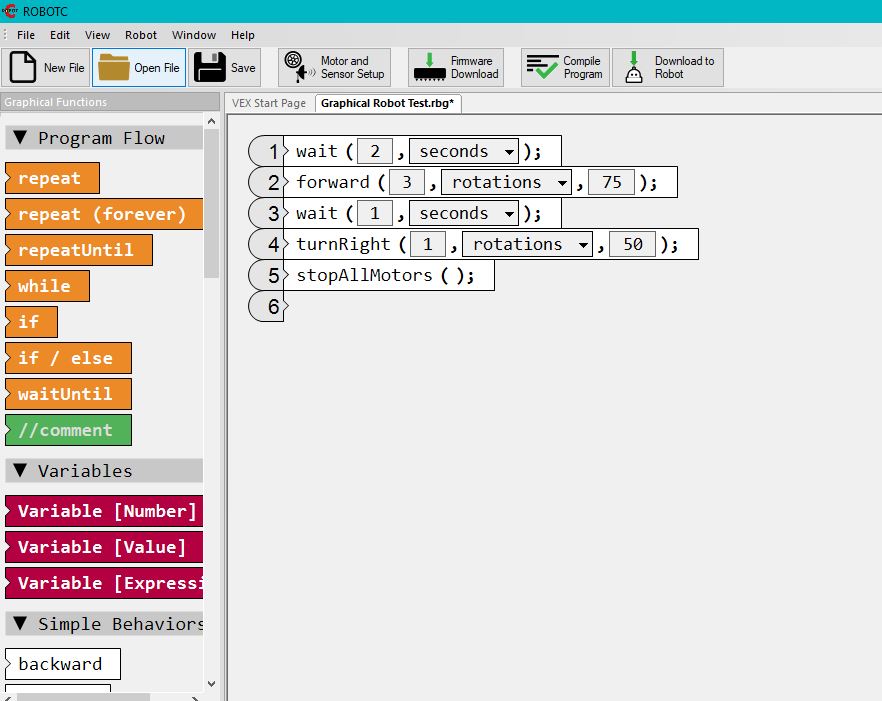This screenshot has width=882, height=701.
Task: Open a file with Open File icon
Action: (x=114, y=68)
